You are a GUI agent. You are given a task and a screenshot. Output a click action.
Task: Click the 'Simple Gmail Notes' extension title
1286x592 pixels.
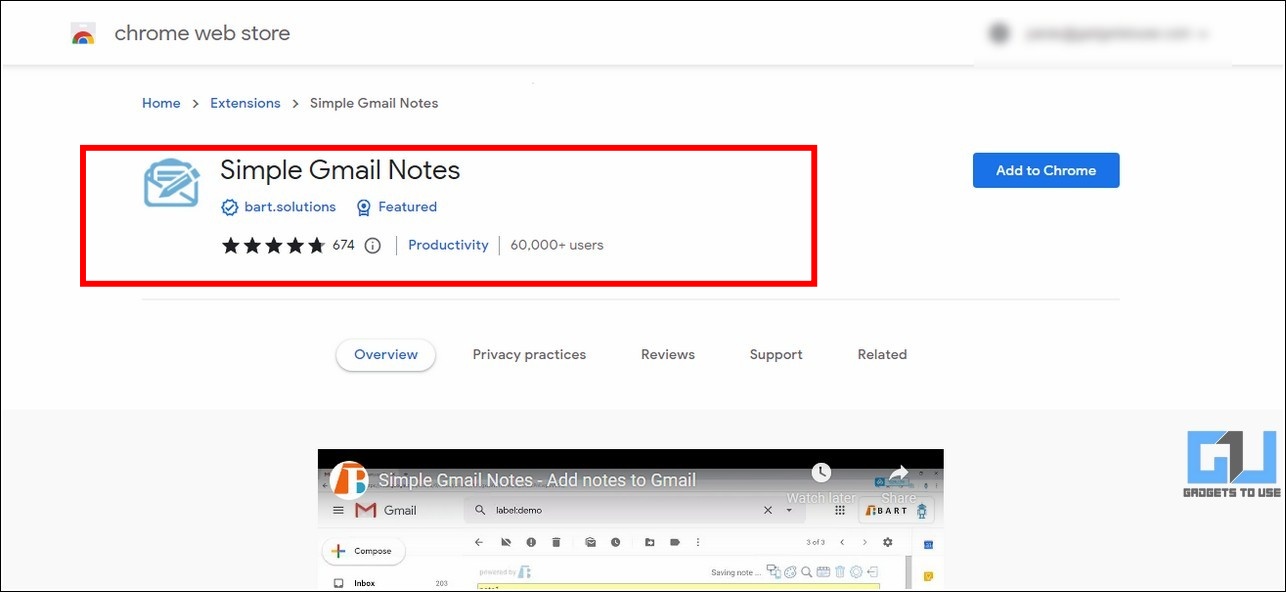(x=340, y=170)
